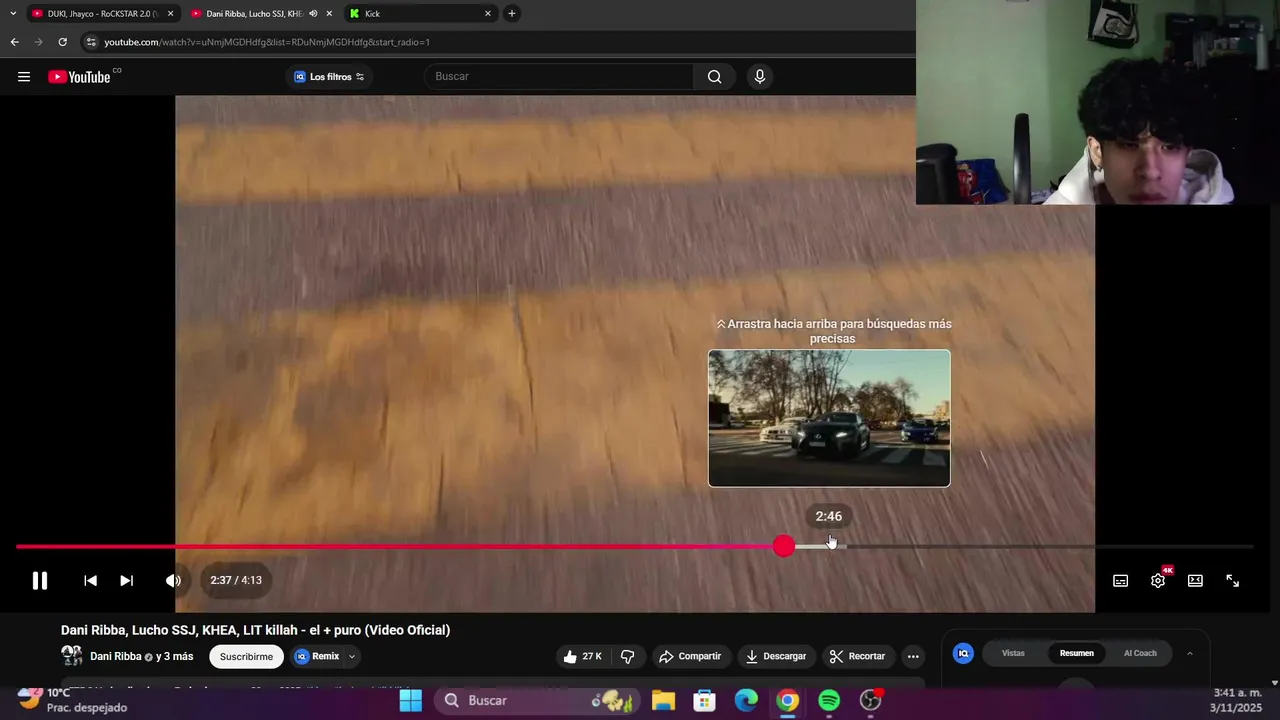Image resolution: width=1280 pixels, height=720 pixels.
Task: Open Microsoft Store from the taskbar
Action: 705,700
